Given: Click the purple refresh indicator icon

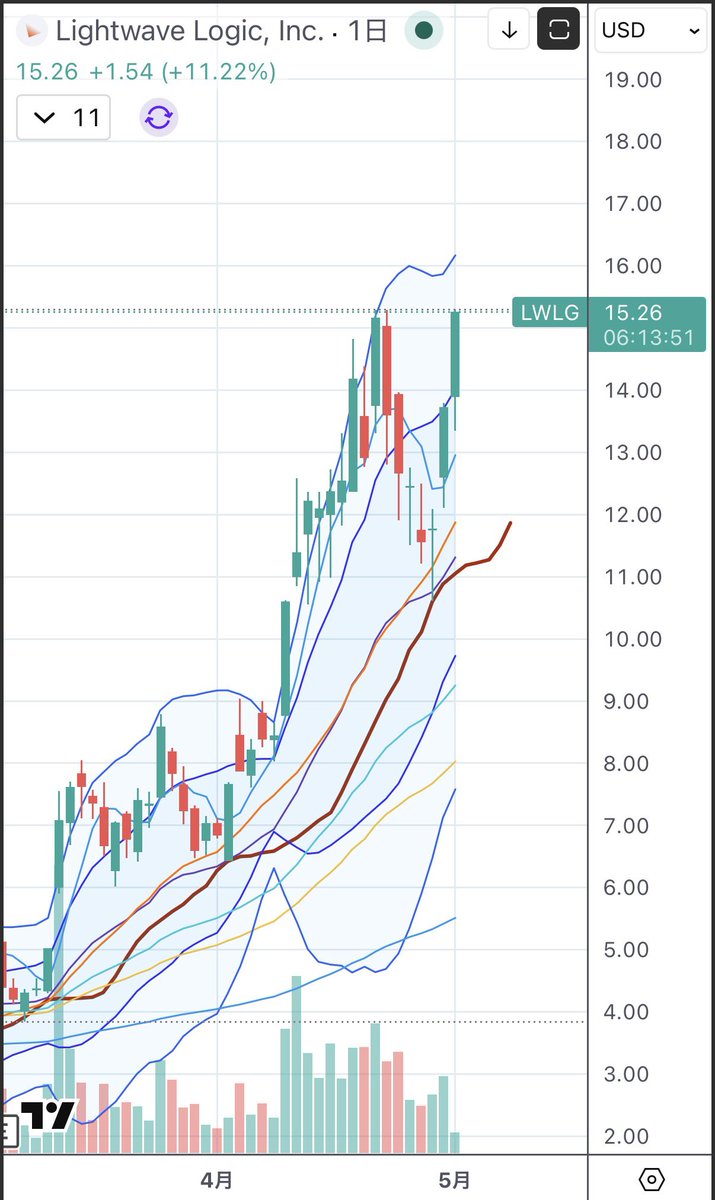Looking at the screenshot, I should pos(158,118).
